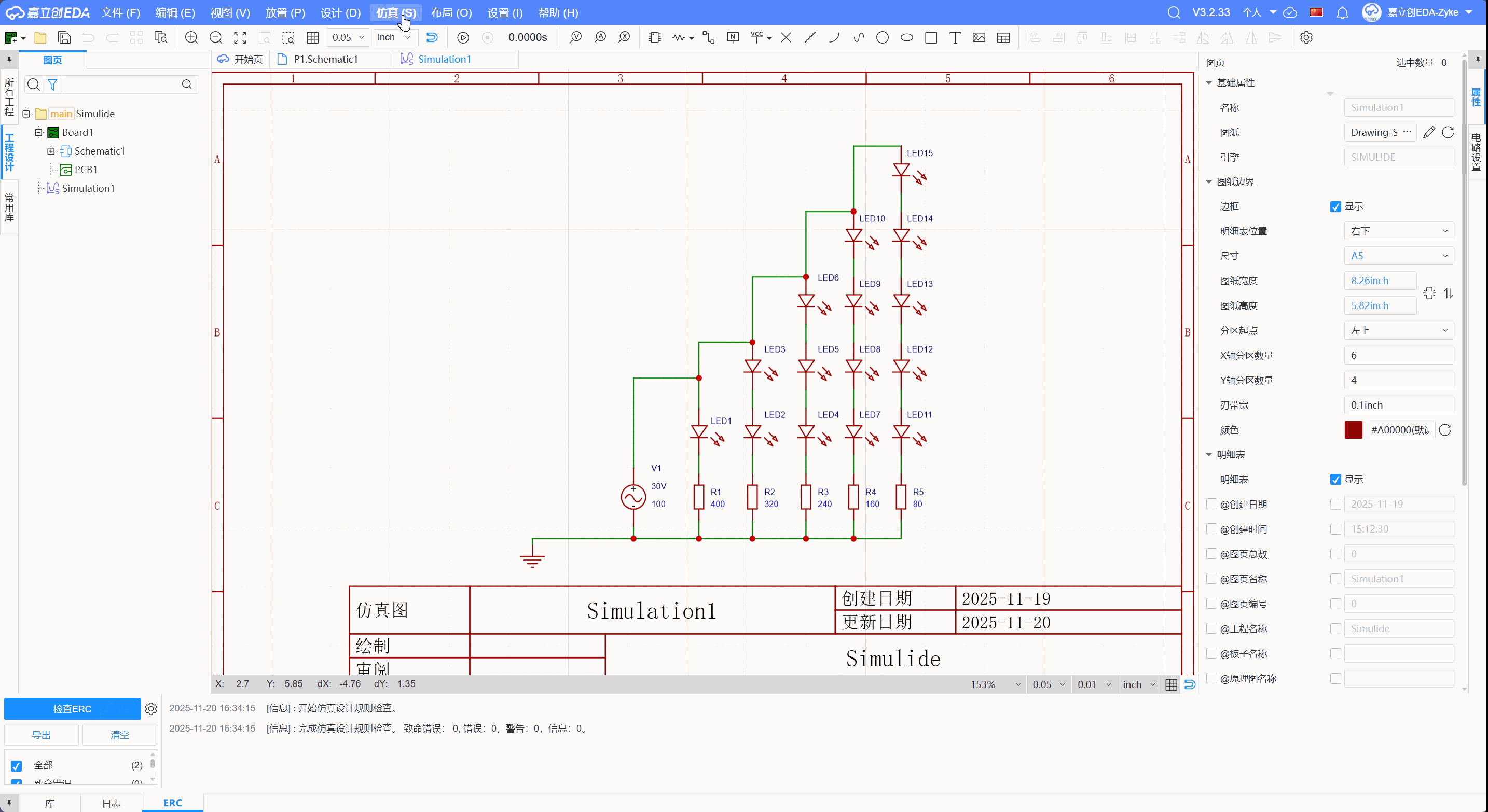Switch to the P1.Schematic1 tab
The height and width of the screenshot is (812, 1488).
325,60
